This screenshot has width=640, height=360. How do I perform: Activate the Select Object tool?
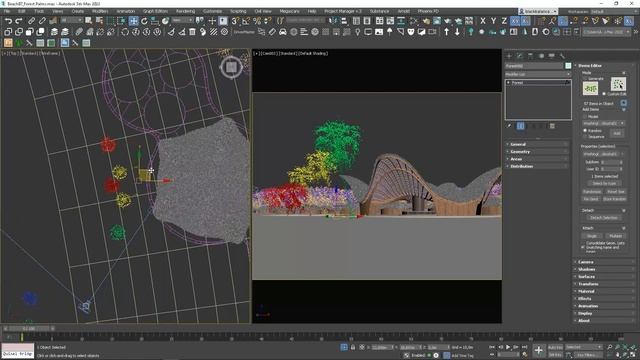(x=89, y=20)
